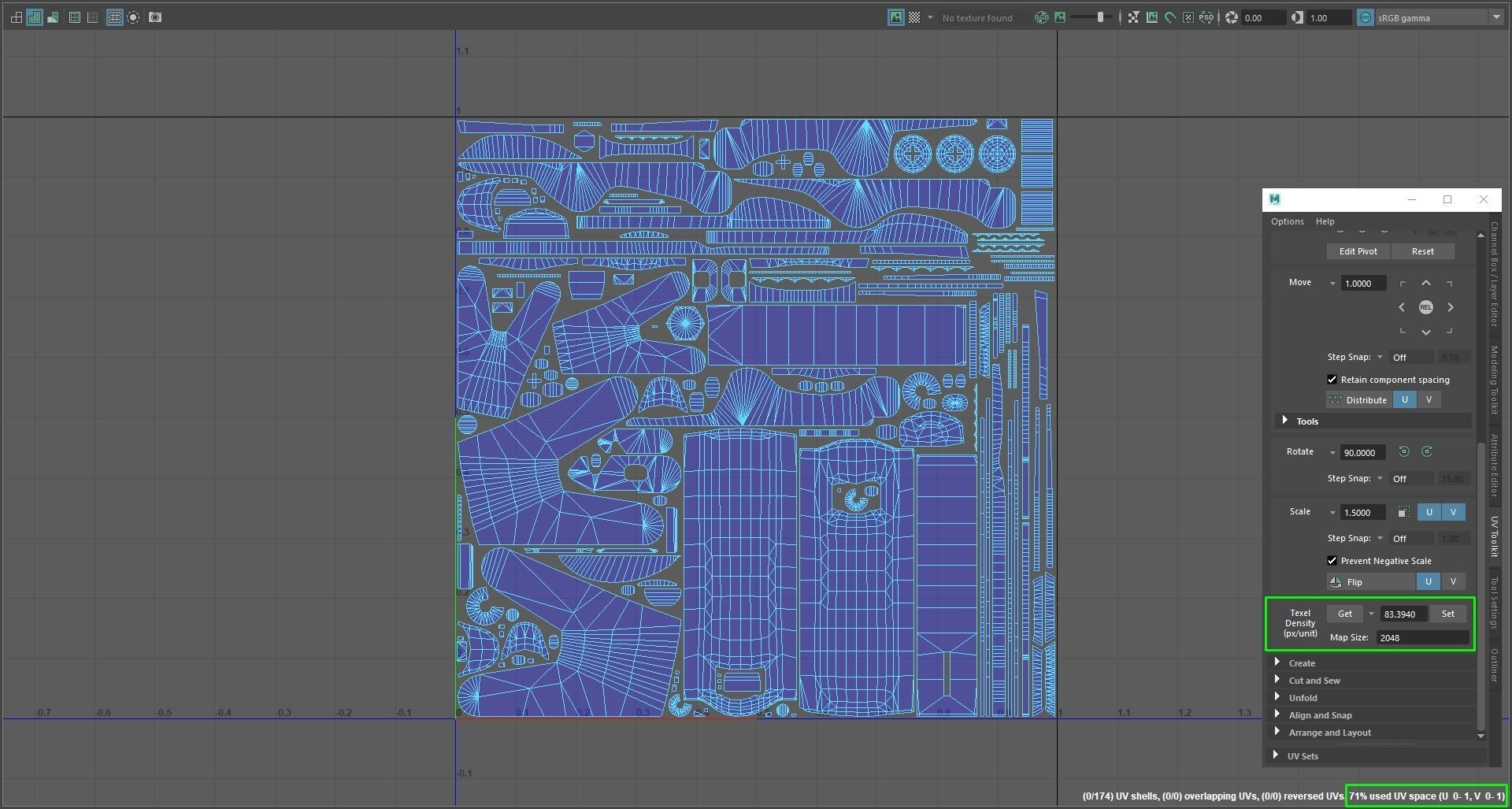This screenshot has width=1512, height=809.
Task: Toggle the checkerboard texture display icon
Action: pos(914,17)
